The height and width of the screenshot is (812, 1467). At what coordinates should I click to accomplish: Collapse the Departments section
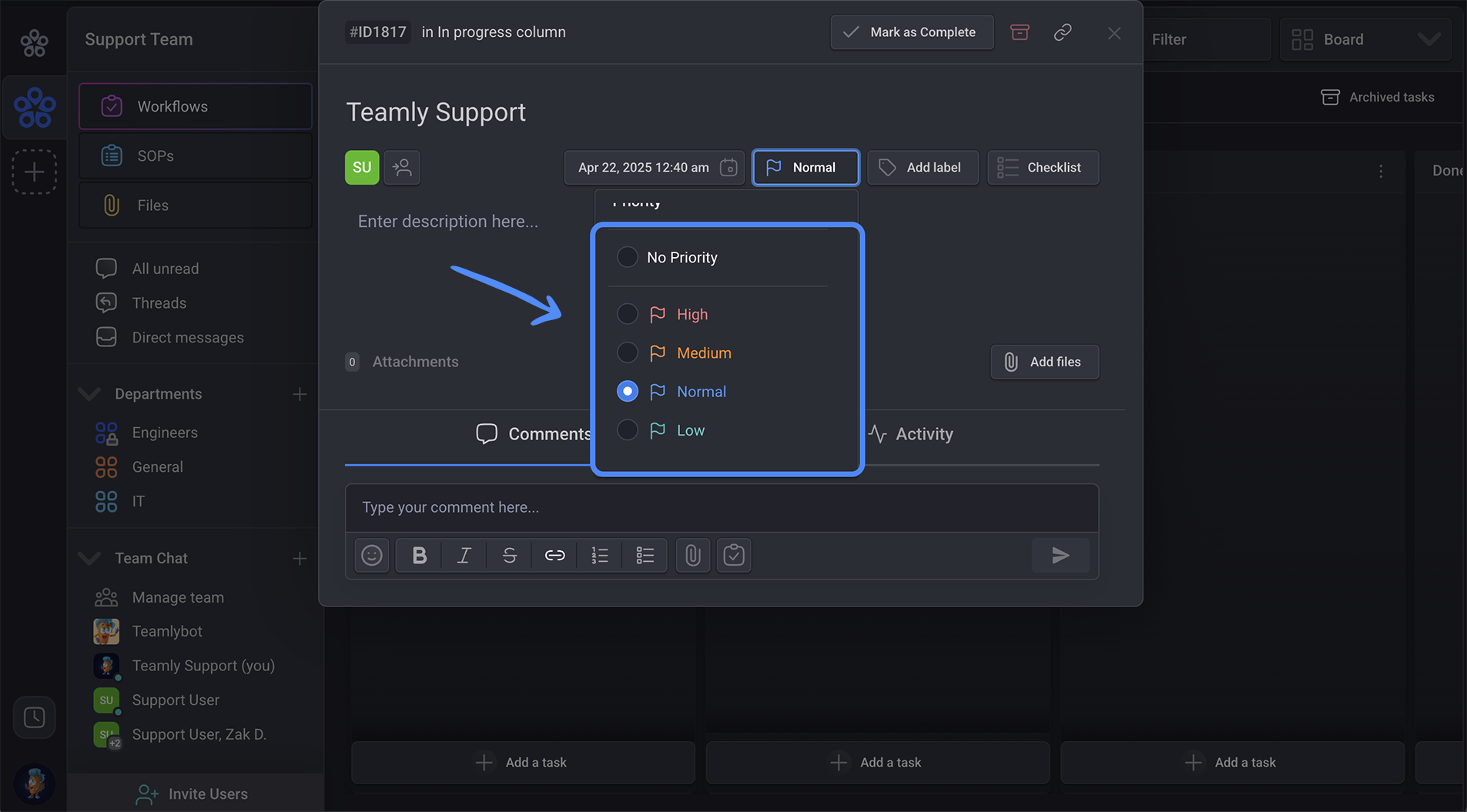coord(89,394)
